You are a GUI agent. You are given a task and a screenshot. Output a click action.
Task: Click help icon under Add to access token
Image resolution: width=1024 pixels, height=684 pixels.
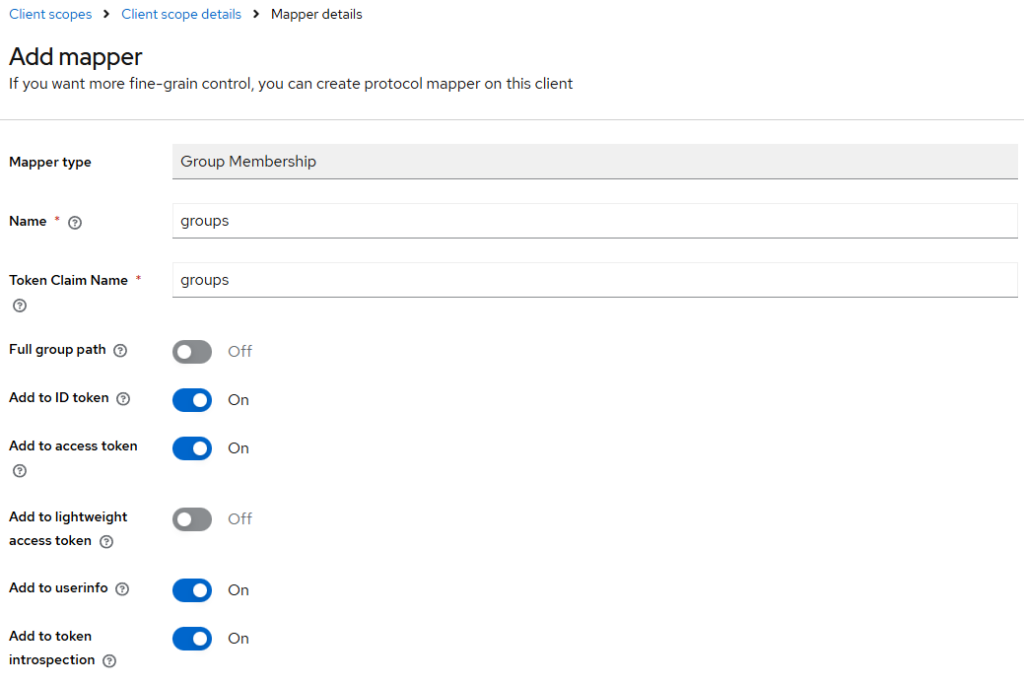click(x=19, y=471)
